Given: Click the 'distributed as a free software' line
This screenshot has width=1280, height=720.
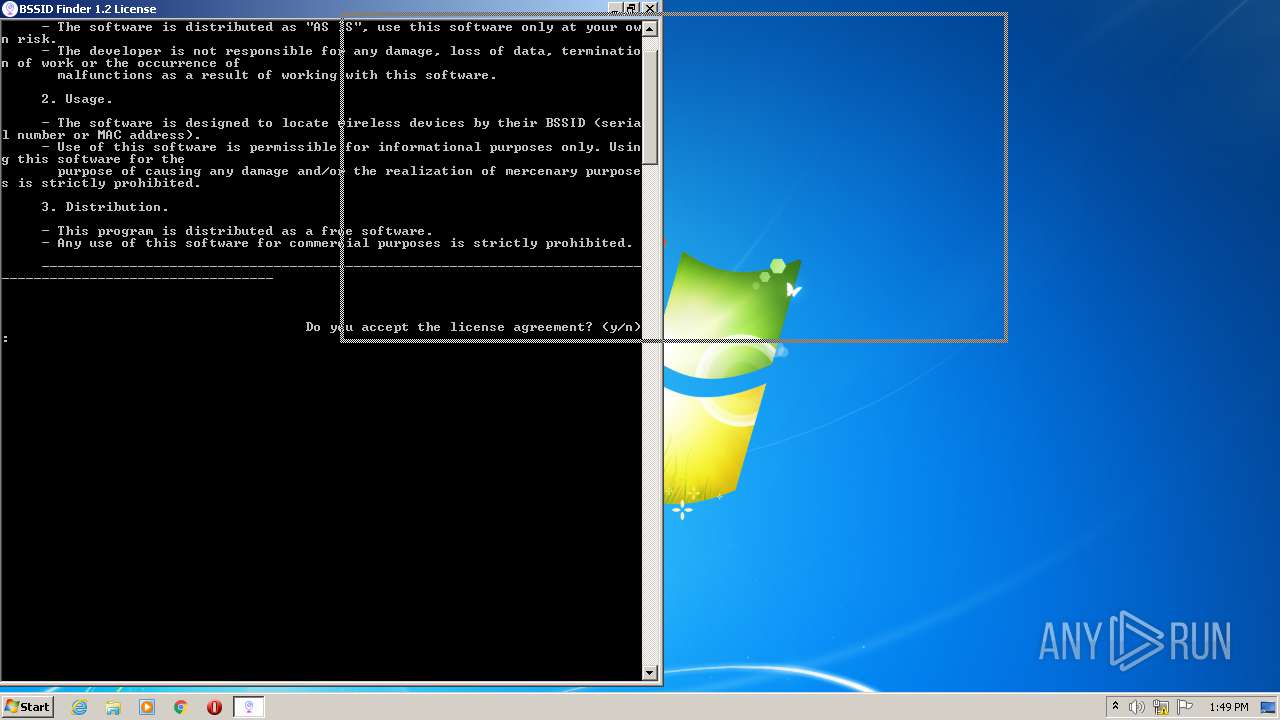Looking at the screenshot, I should 238,231.
